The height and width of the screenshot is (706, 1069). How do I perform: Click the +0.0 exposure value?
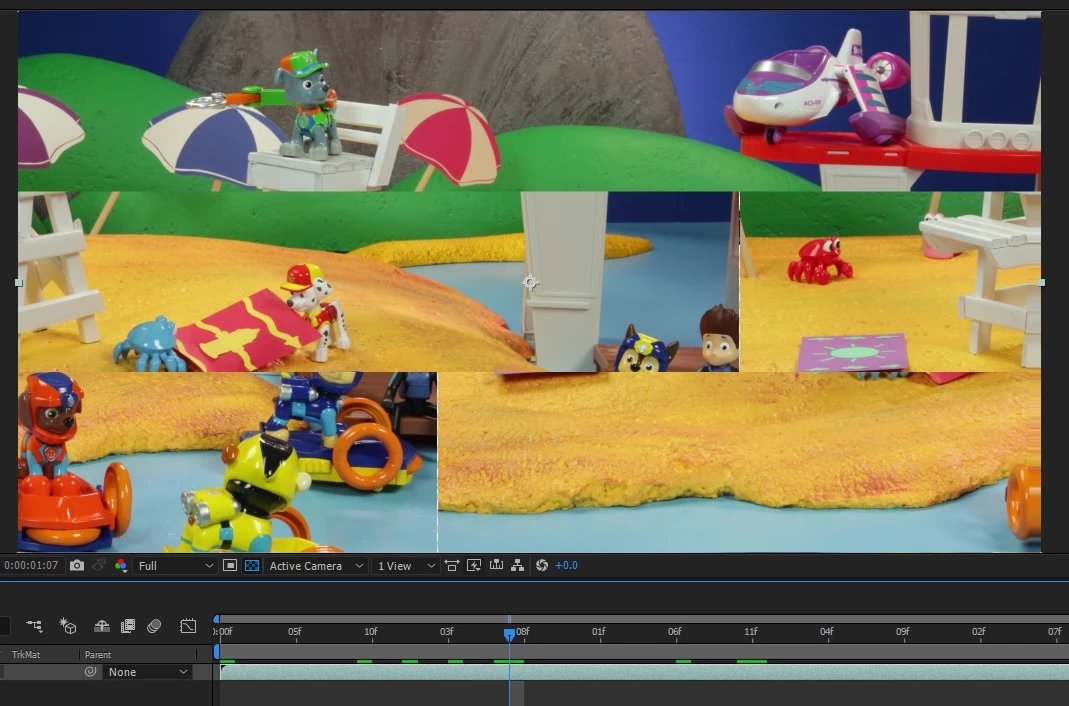[x=567, y=566]
